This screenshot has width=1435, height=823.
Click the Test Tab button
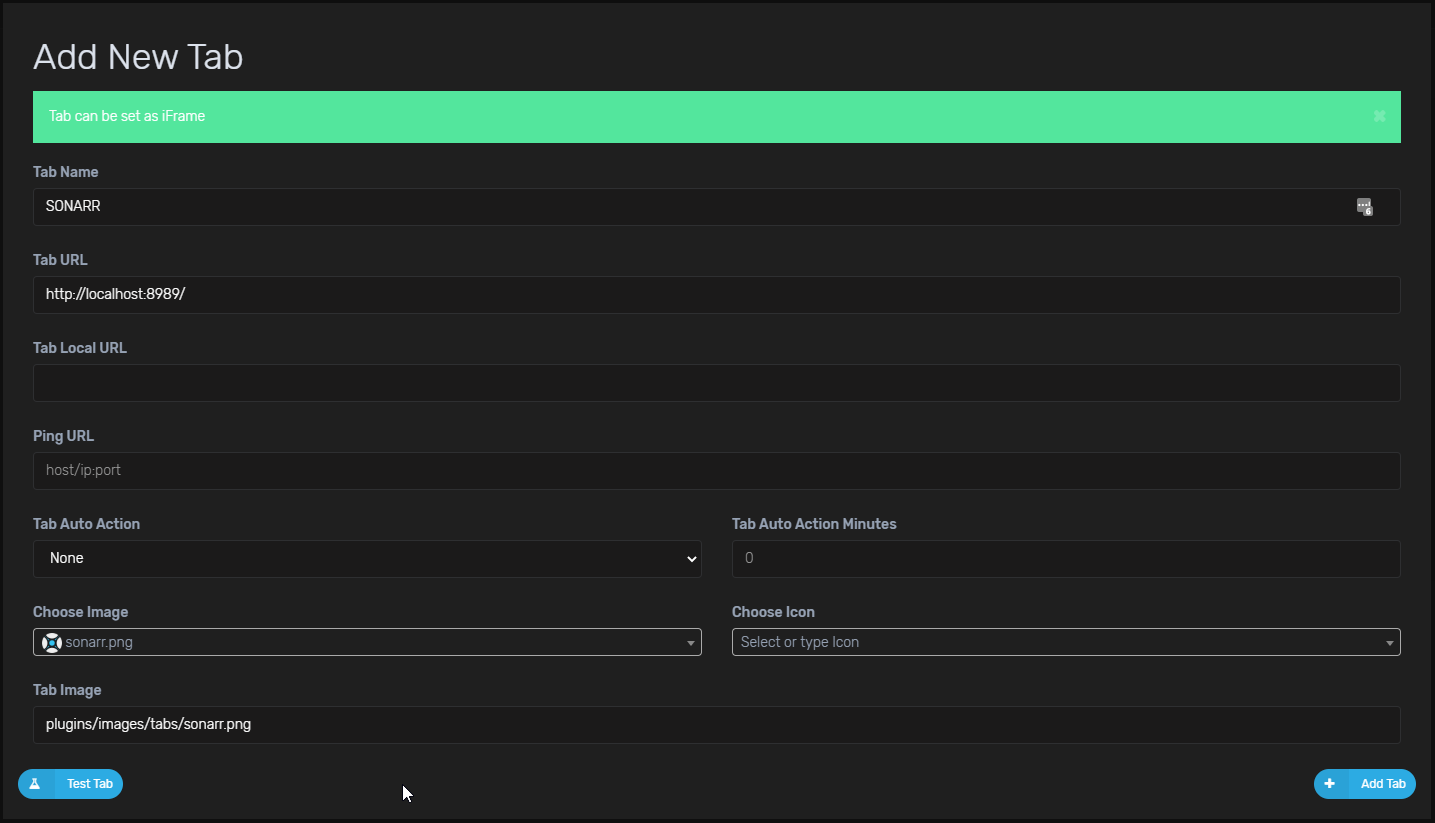tap(70, 784)
